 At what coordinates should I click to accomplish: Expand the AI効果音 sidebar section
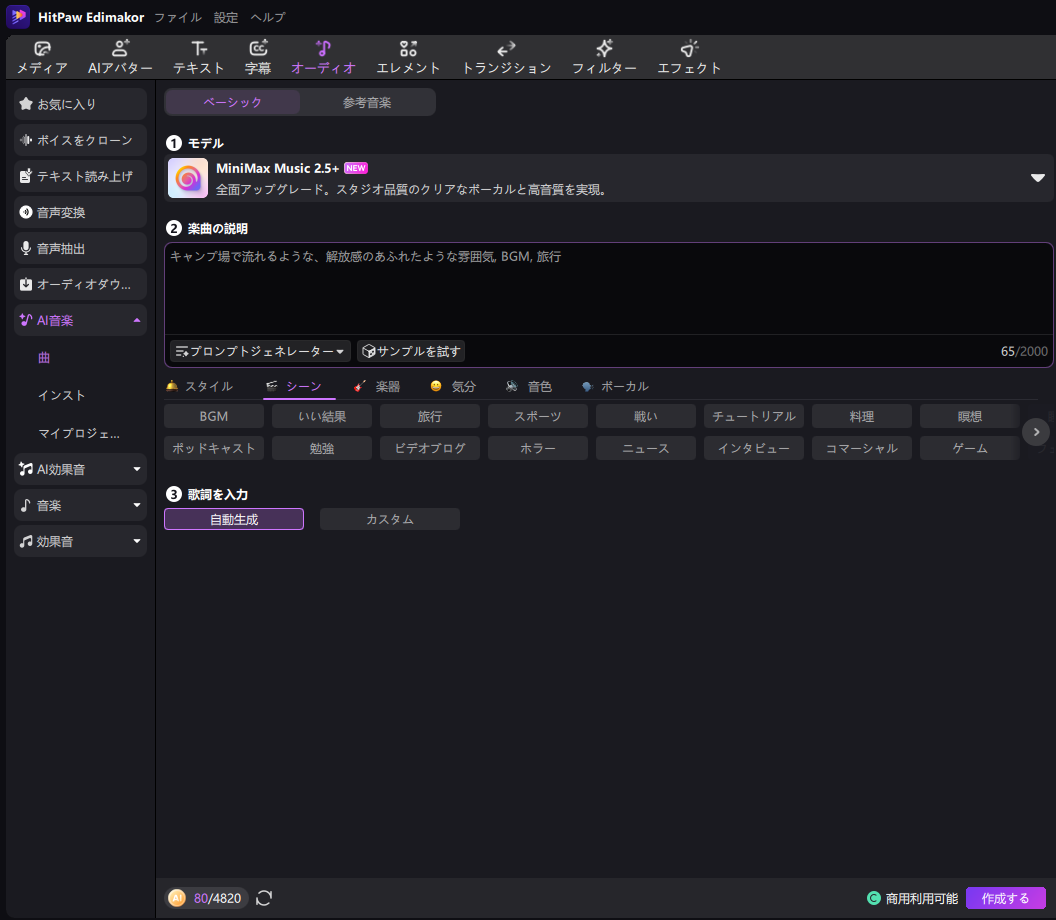click(x=137, y=469)
